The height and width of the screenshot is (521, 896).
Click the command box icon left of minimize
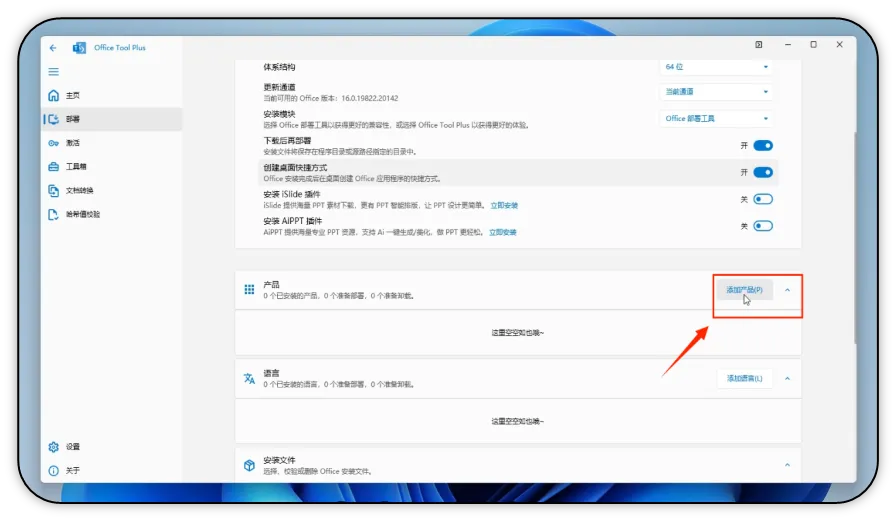pyautogui.click(x=759, y=45)
